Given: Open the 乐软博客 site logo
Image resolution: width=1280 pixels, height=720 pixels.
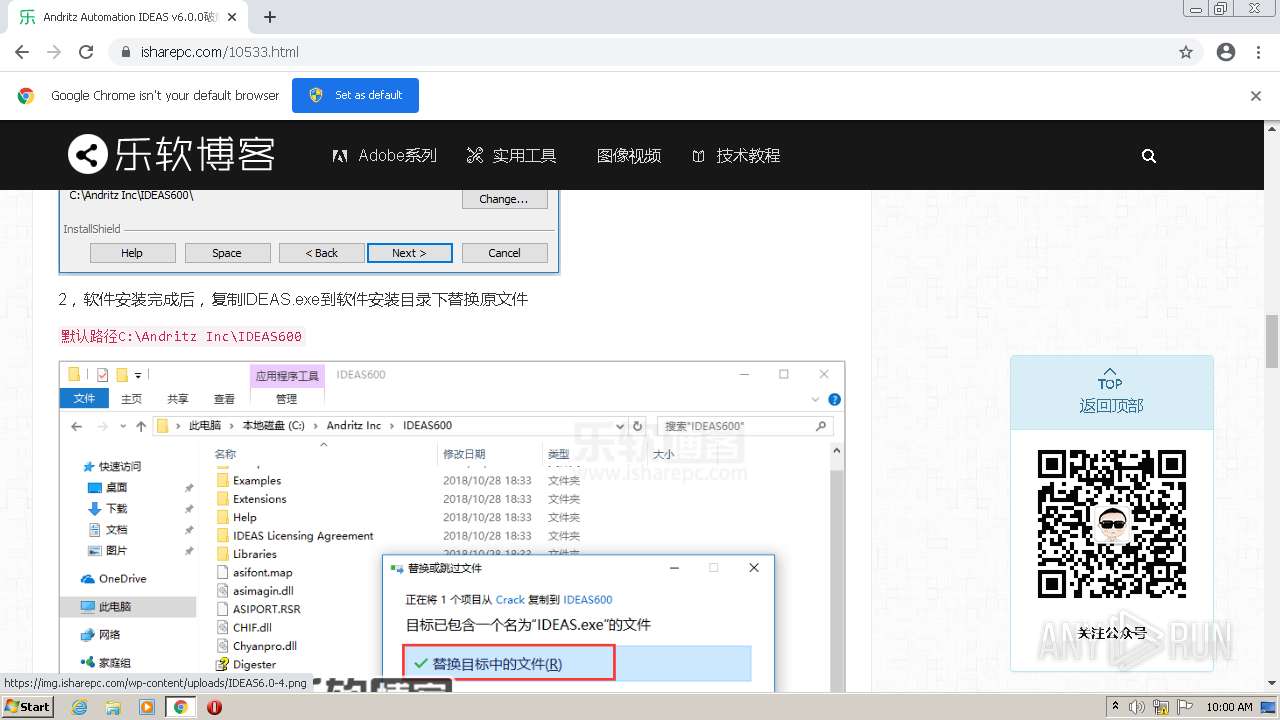Looking at the screenshot, I should (171, 155).
